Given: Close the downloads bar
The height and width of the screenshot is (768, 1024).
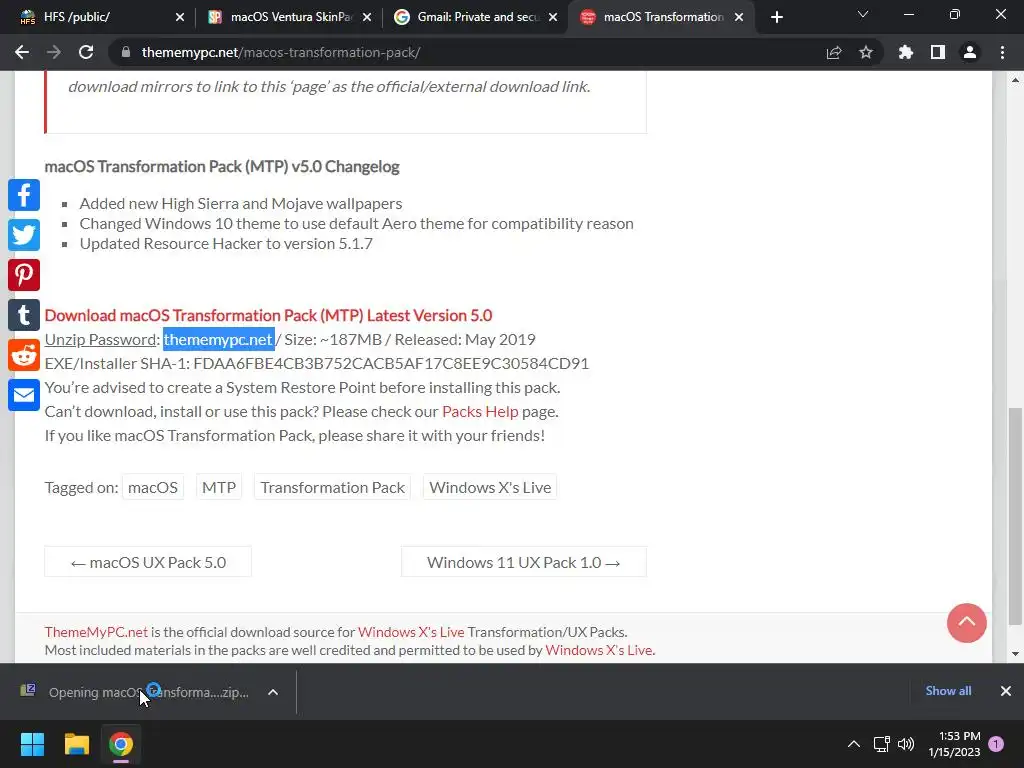Looking at the screenshot, I should coord(1006,691).
